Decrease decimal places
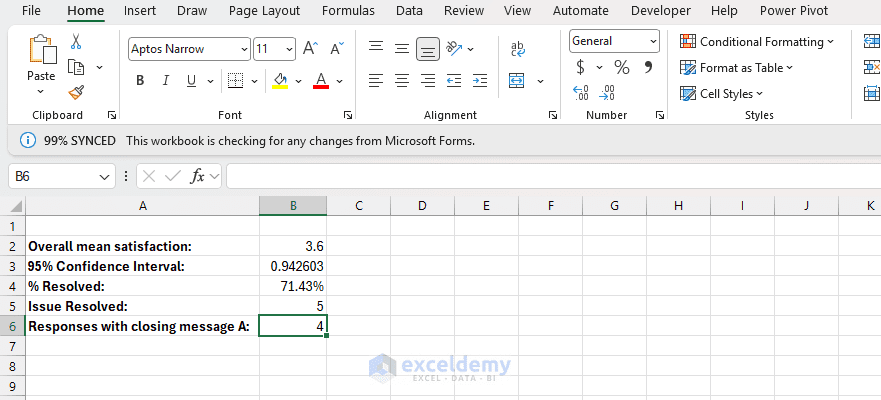The width and height of the screenshot is (881, 400). coord(607,93)
